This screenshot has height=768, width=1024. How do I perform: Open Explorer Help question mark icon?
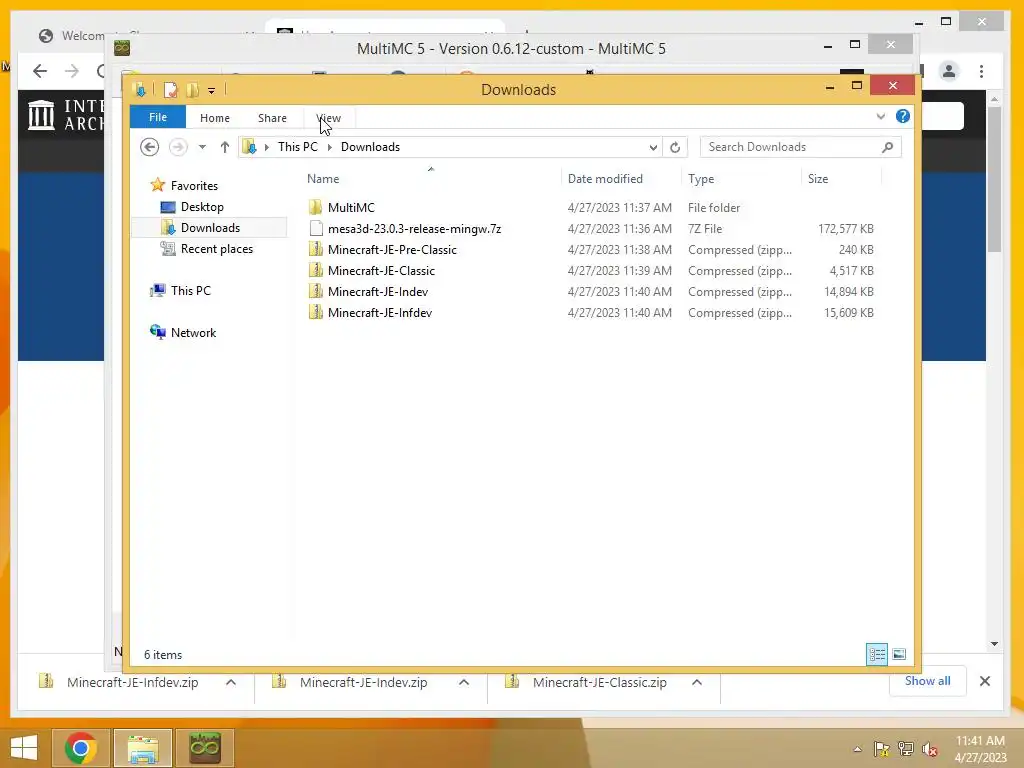(x=903, y=116)
